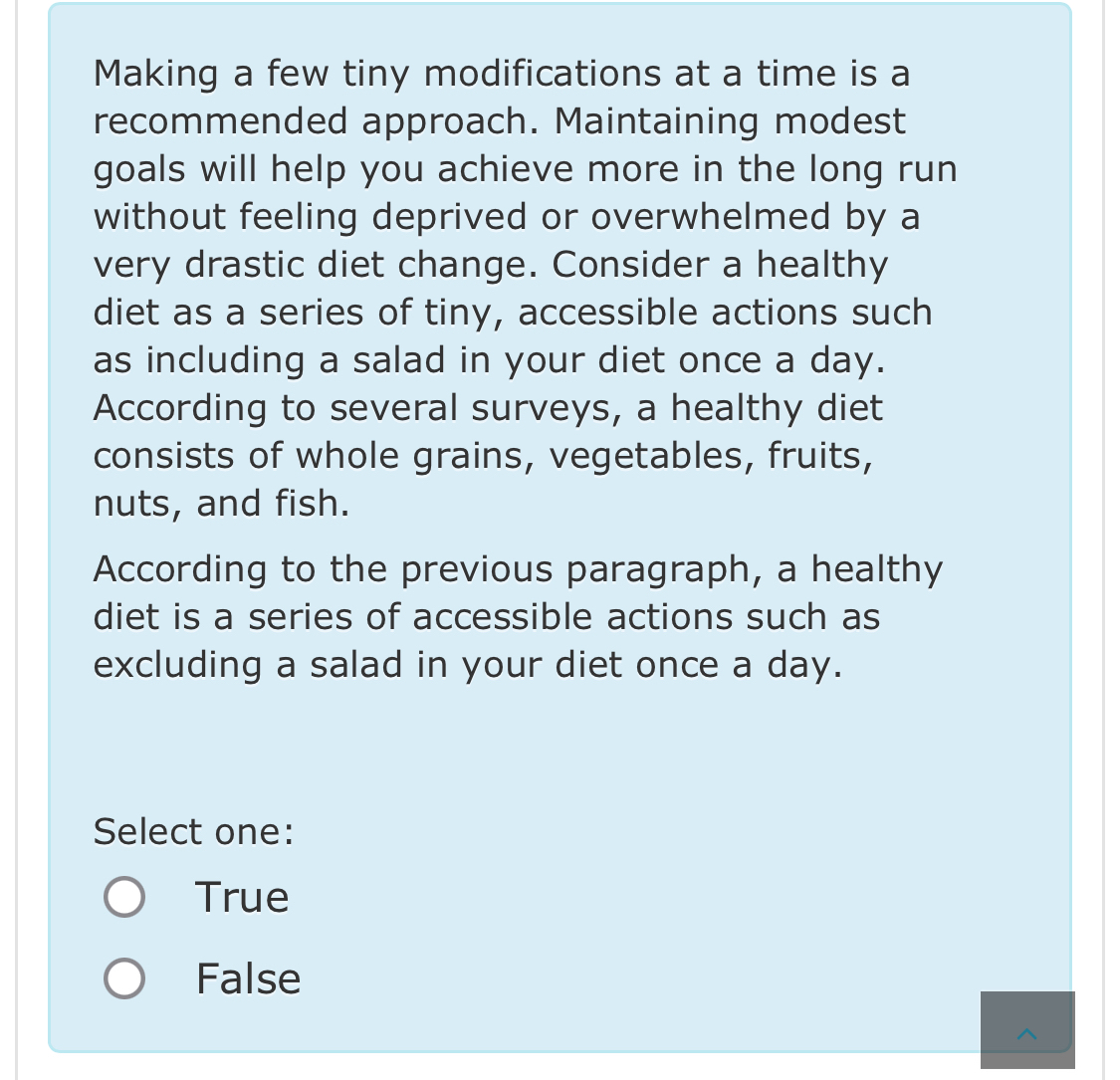Click the radio circle next to False
Screen dimensions: 1120x1080
point(123,977)
